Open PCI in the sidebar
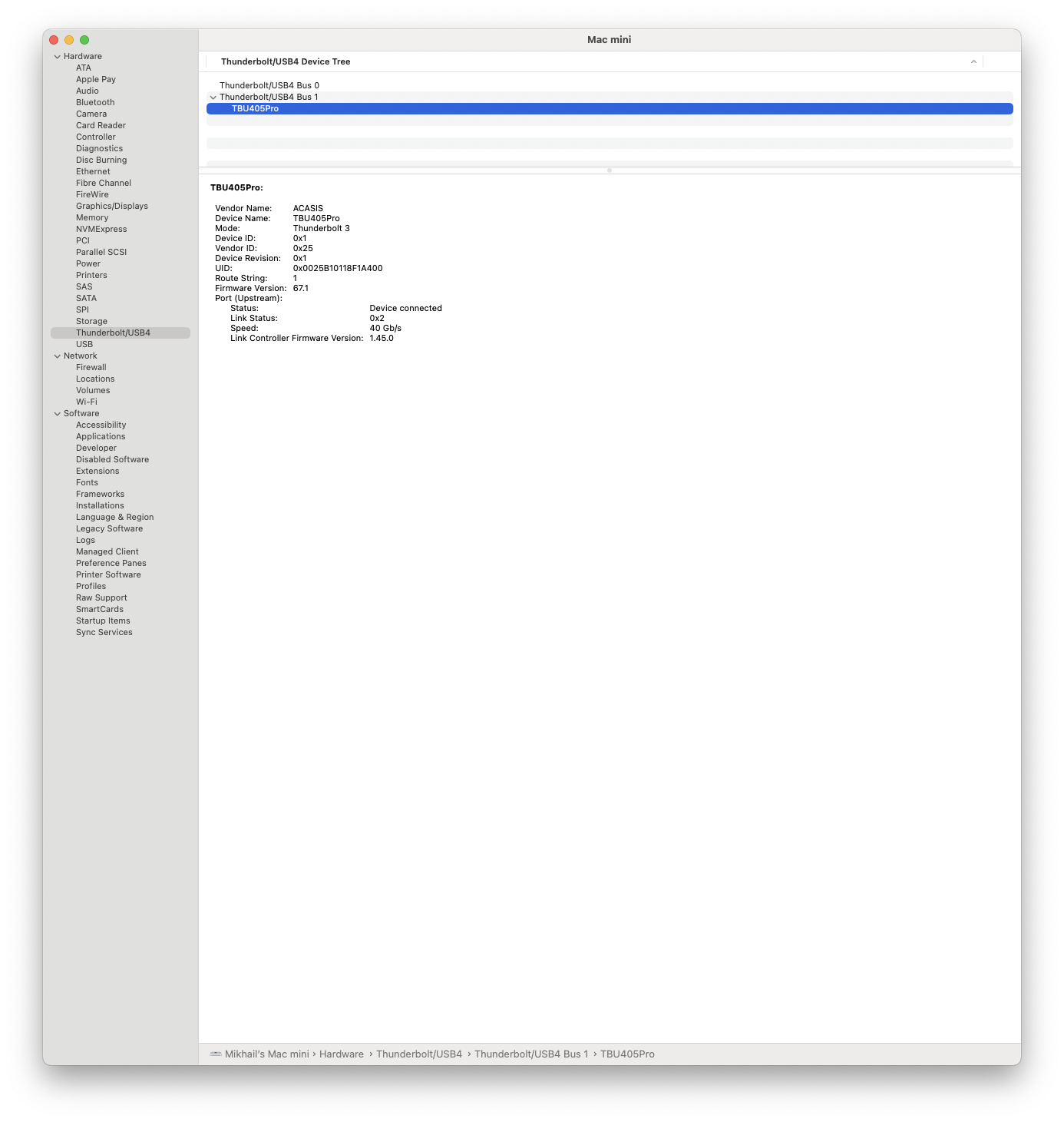This screenshot has width=1064, height=1122. [83, 241]
